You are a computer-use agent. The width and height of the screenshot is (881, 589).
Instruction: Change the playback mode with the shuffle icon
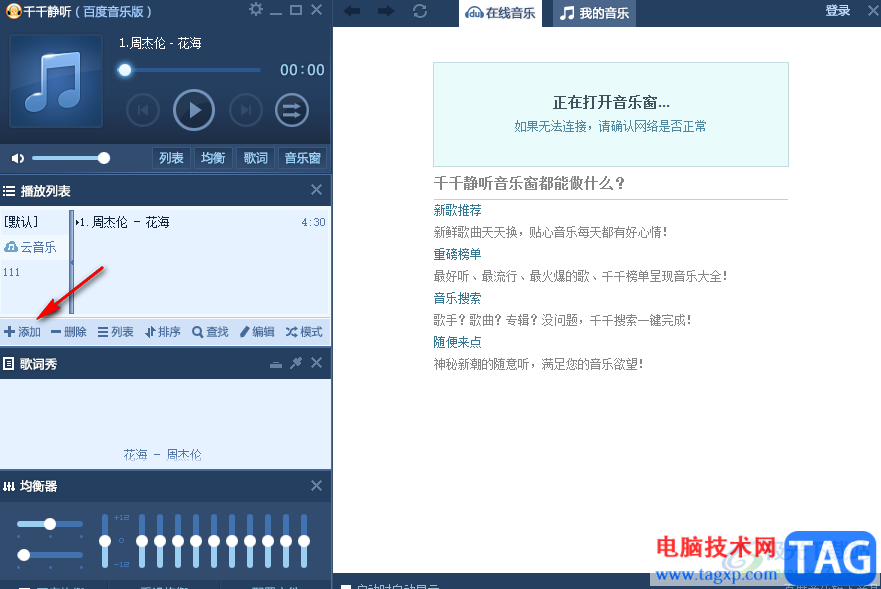pyautogui.click(x=292, y=110)
